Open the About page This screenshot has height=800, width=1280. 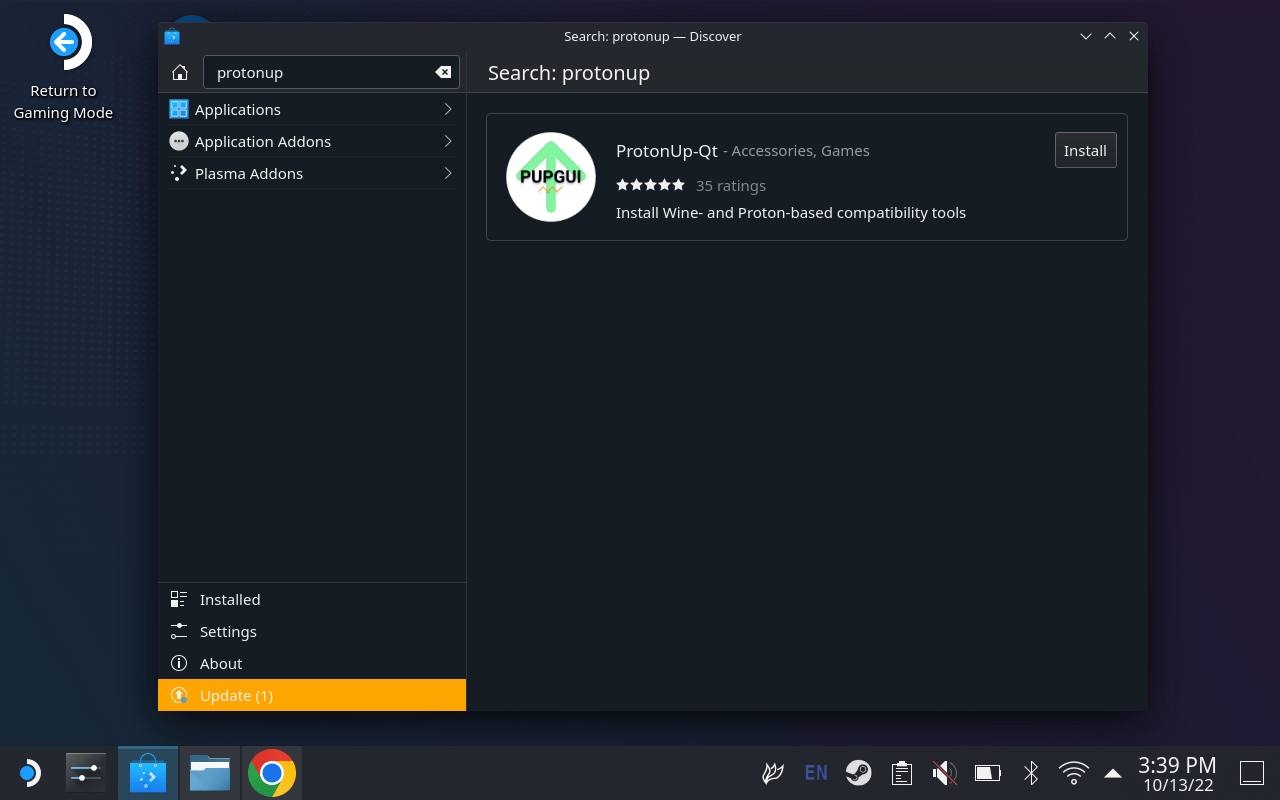coord(312,663)
